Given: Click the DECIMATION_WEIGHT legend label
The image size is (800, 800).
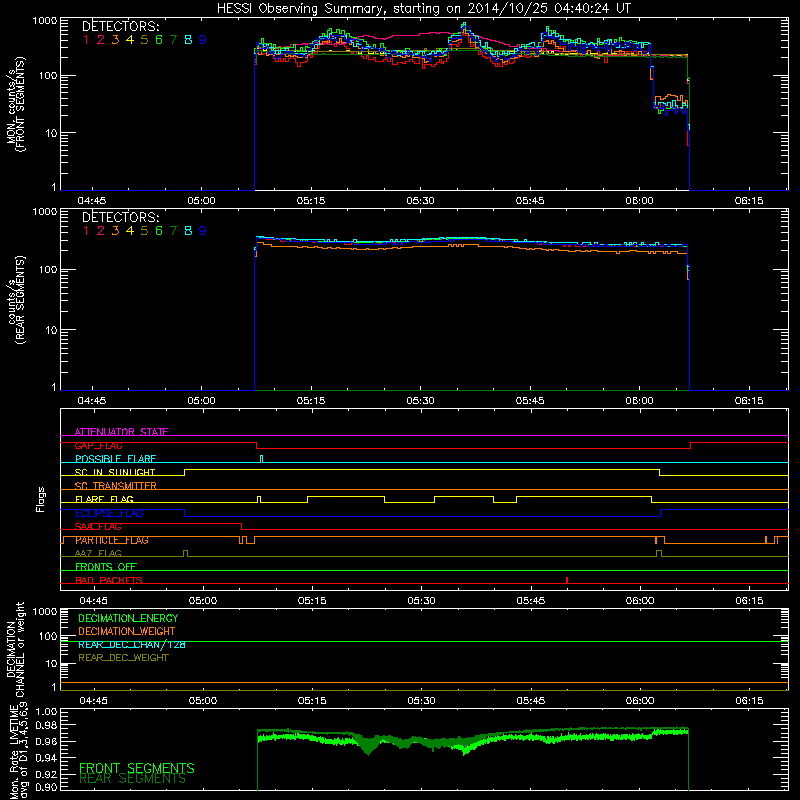Looking at the screenshot, I should pos(127,631).
